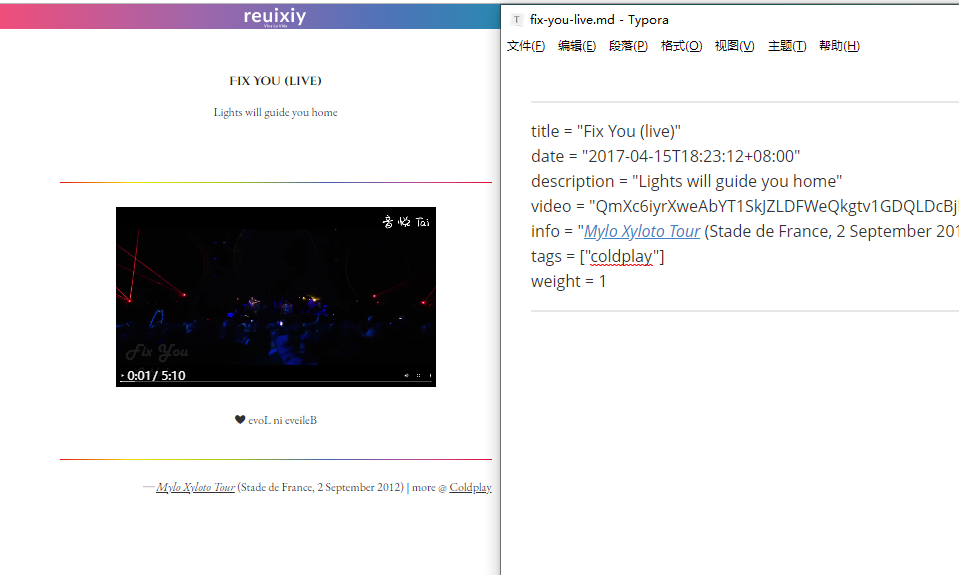Click the 0:01 / 5:10 time display
Viewport: 959px width, 575px height.
pyautogui.click(x=157, y=376)
